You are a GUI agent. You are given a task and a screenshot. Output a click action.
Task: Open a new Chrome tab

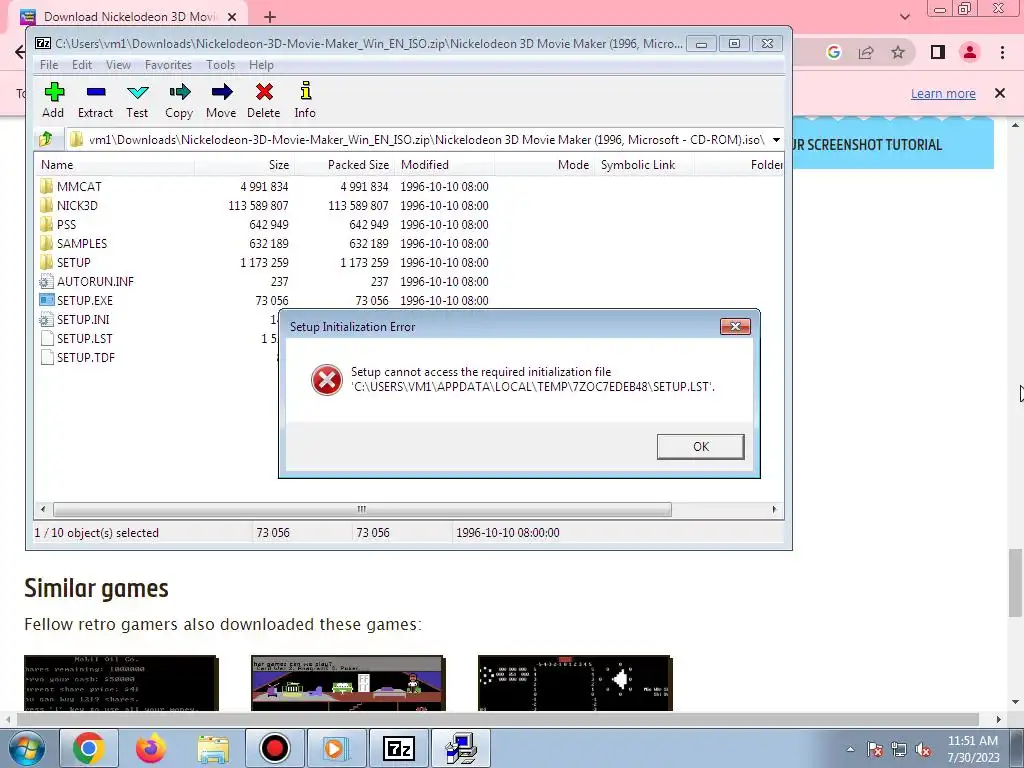pyautogui.click(x=270, y=18)
